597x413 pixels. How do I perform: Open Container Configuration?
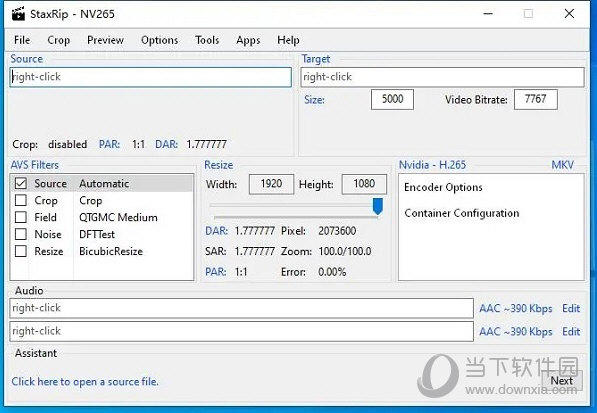point(461,213)
